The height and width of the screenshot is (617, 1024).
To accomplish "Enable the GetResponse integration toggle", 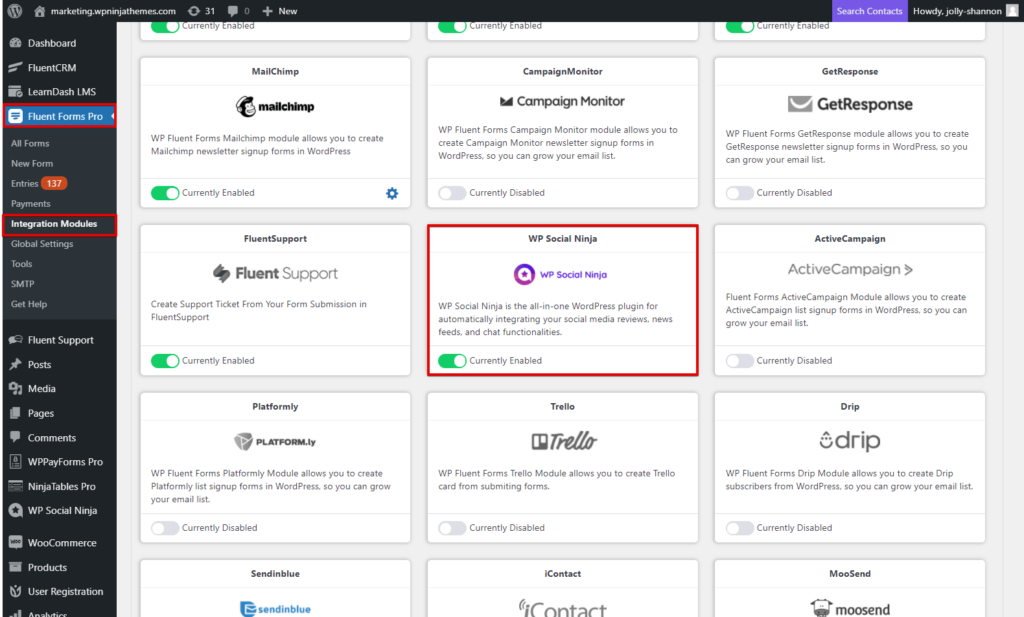I will coord(739,193).
